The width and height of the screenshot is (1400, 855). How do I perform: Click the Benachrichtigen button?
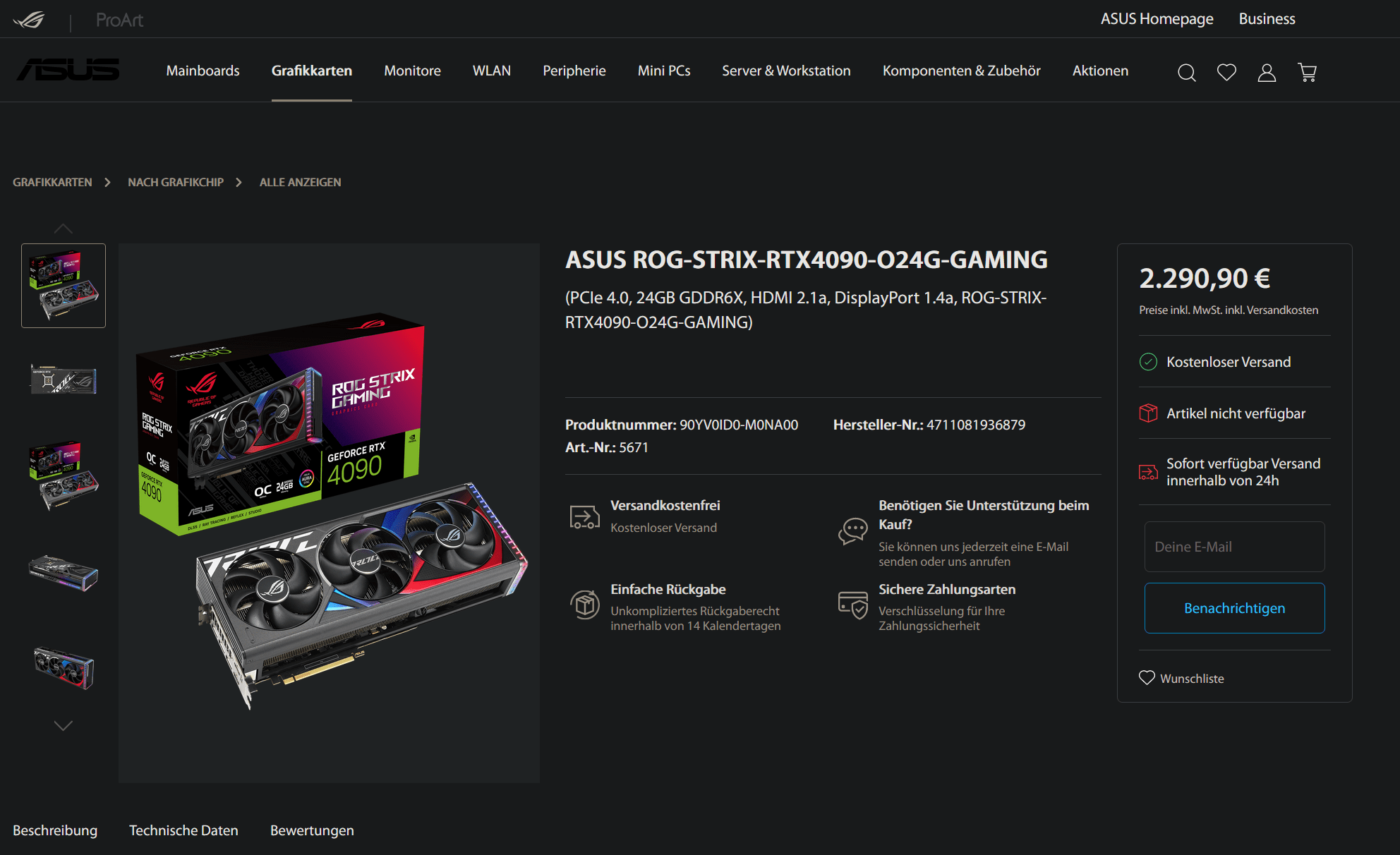(1234, 608)
